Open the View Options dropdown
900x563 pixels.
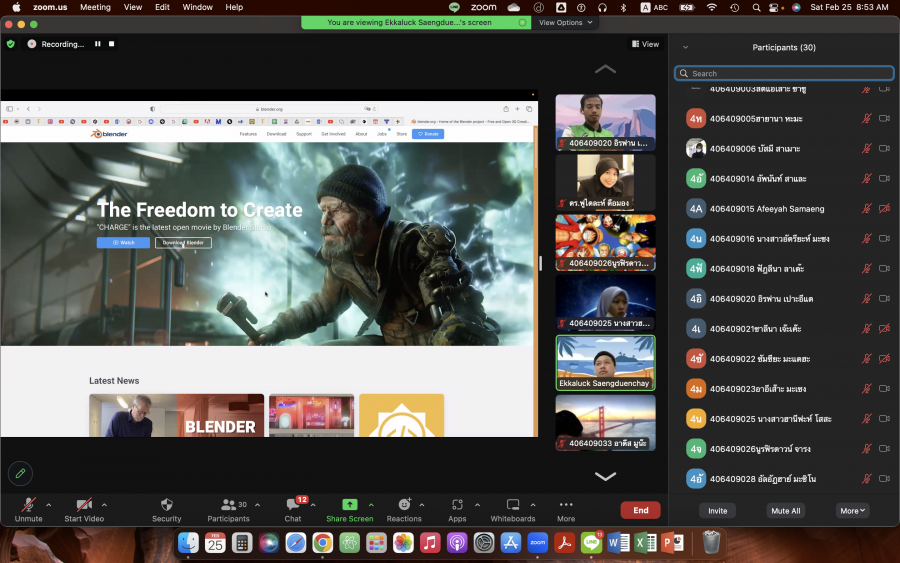pos(565,22)
